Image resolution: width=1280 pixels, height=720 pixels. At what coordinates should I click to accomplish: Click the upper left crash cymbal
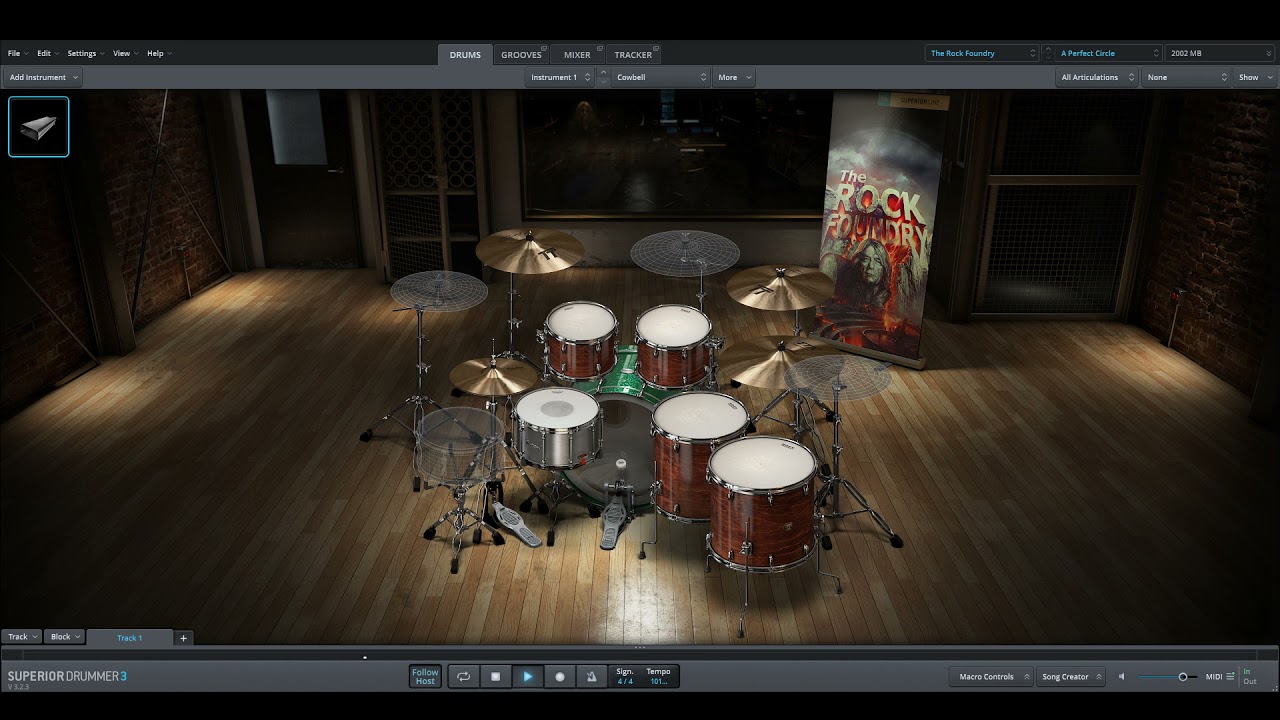coord(530,250)
